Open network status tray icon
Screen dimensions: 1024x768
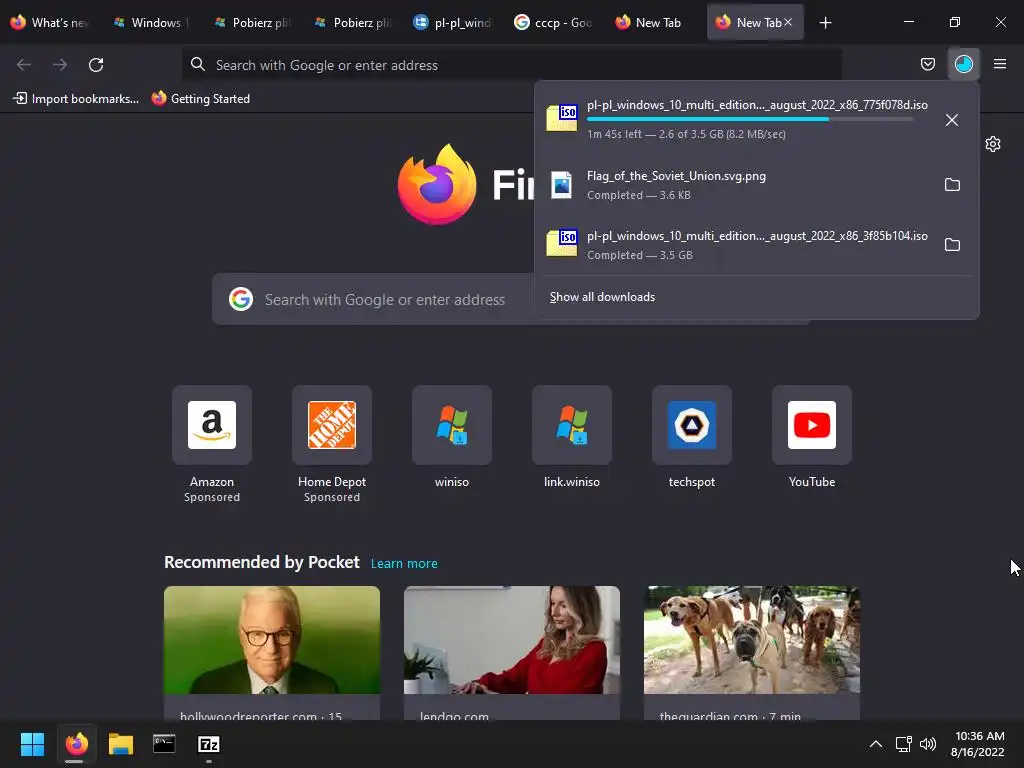pos(903,744)
